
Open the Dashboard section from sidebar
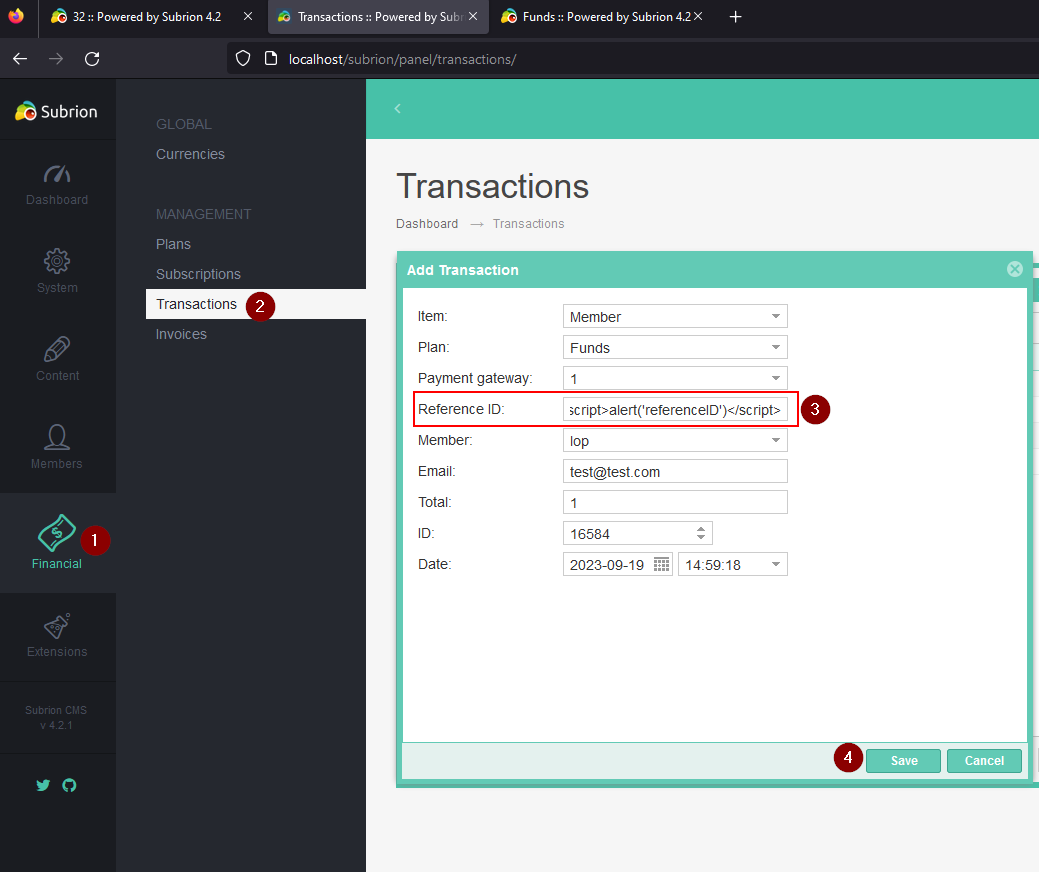[x=57, y=185]
